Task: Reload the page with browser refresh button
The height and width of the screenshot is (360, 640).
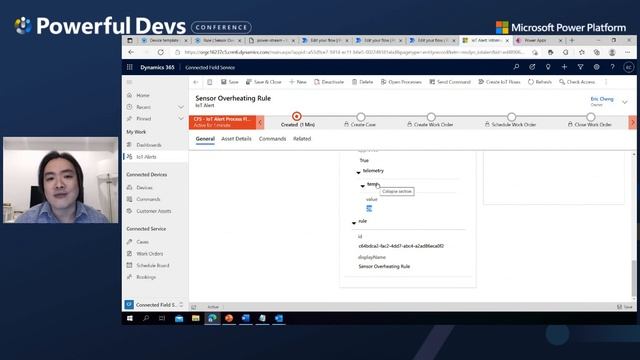Action: pos(161,52)
